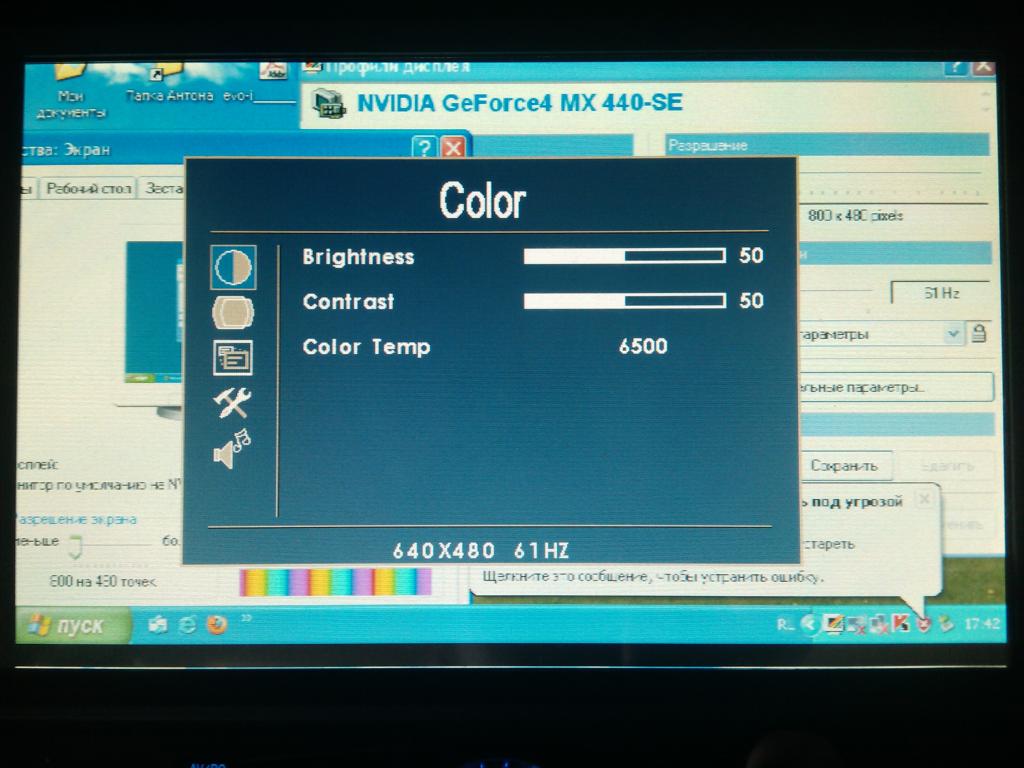1024x768 pixels.
Task: Select the OSD menu settings icon
Action: point(233,358)
